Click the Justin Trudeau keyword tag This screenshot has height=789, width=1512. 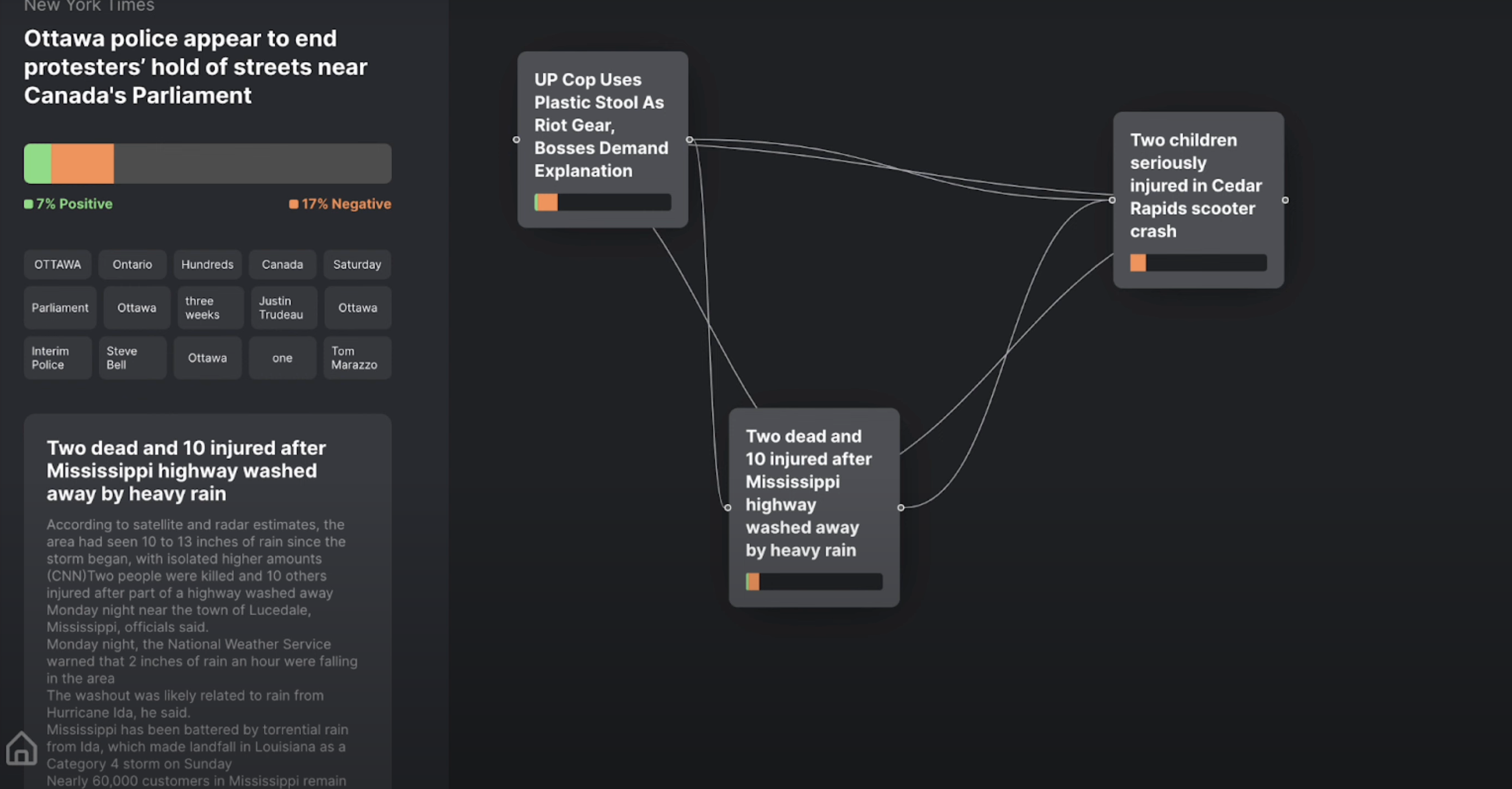284,308
